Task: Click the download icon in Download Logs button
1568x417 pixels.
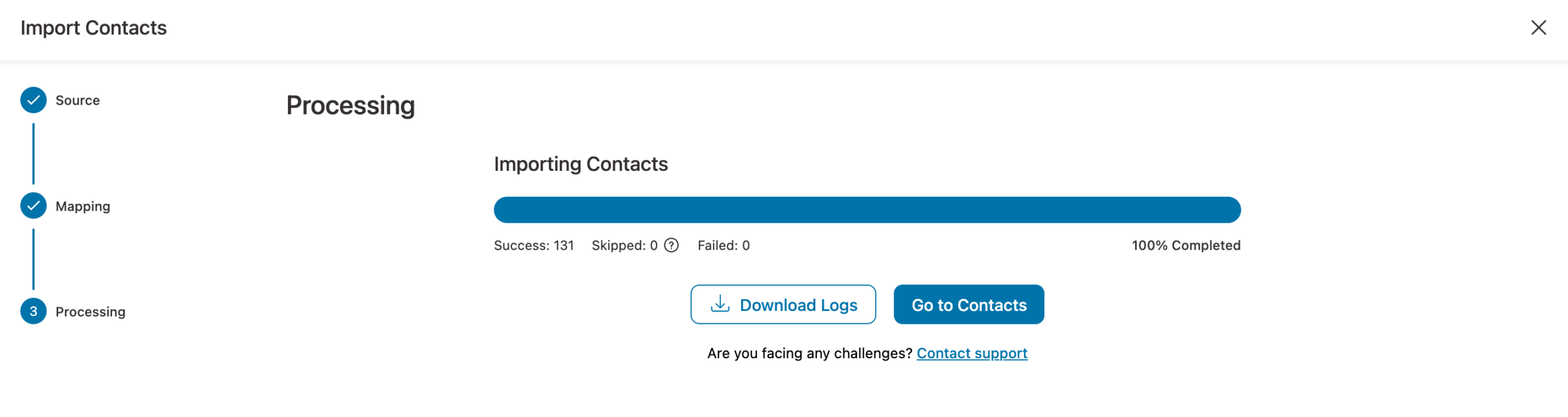Action: pyautogui.click(x=720, y=304)
